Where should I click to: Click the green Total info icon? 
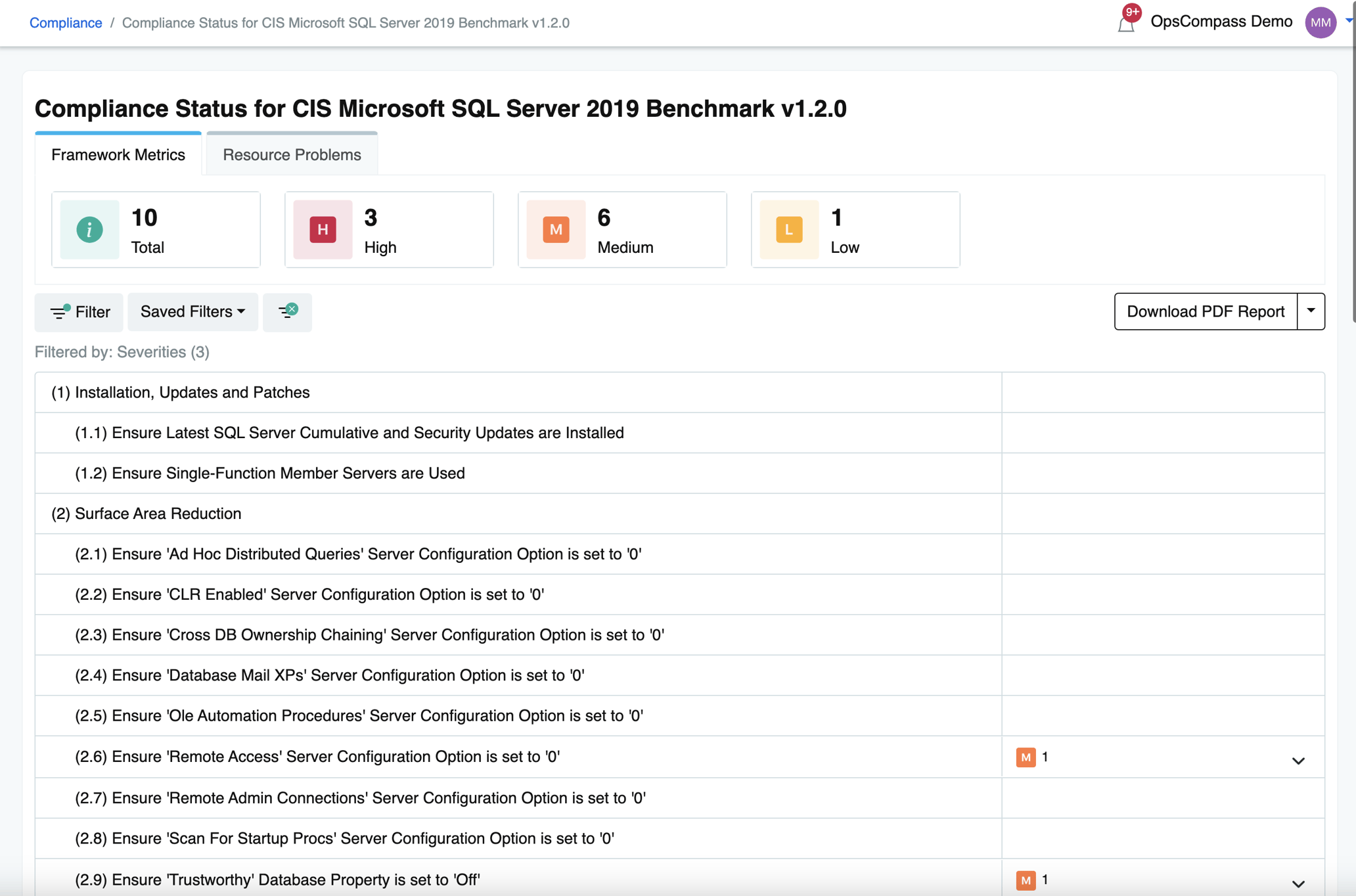89,229
